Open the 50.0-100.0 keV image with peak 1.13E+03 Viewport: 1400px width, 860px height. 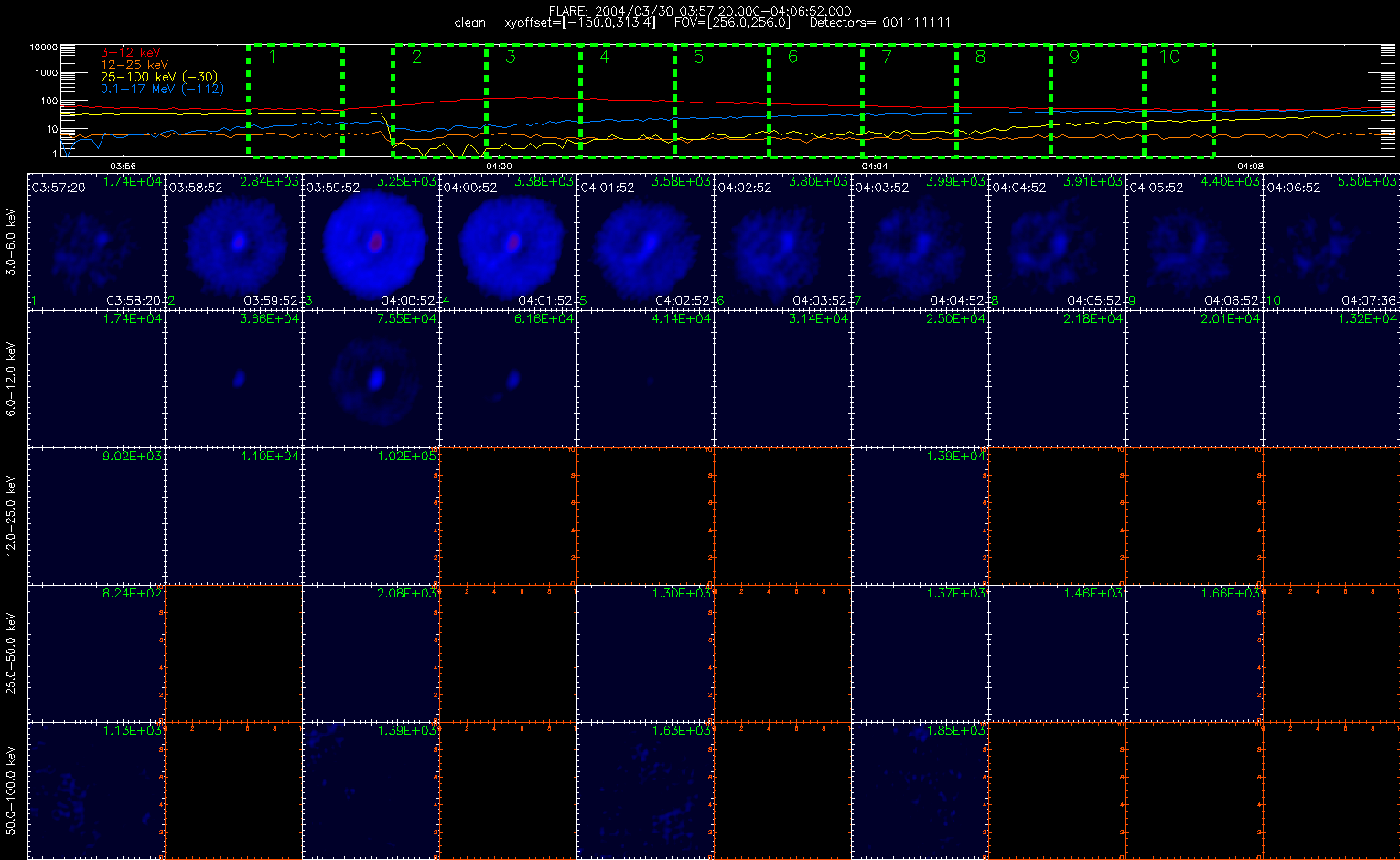[96, 790]
